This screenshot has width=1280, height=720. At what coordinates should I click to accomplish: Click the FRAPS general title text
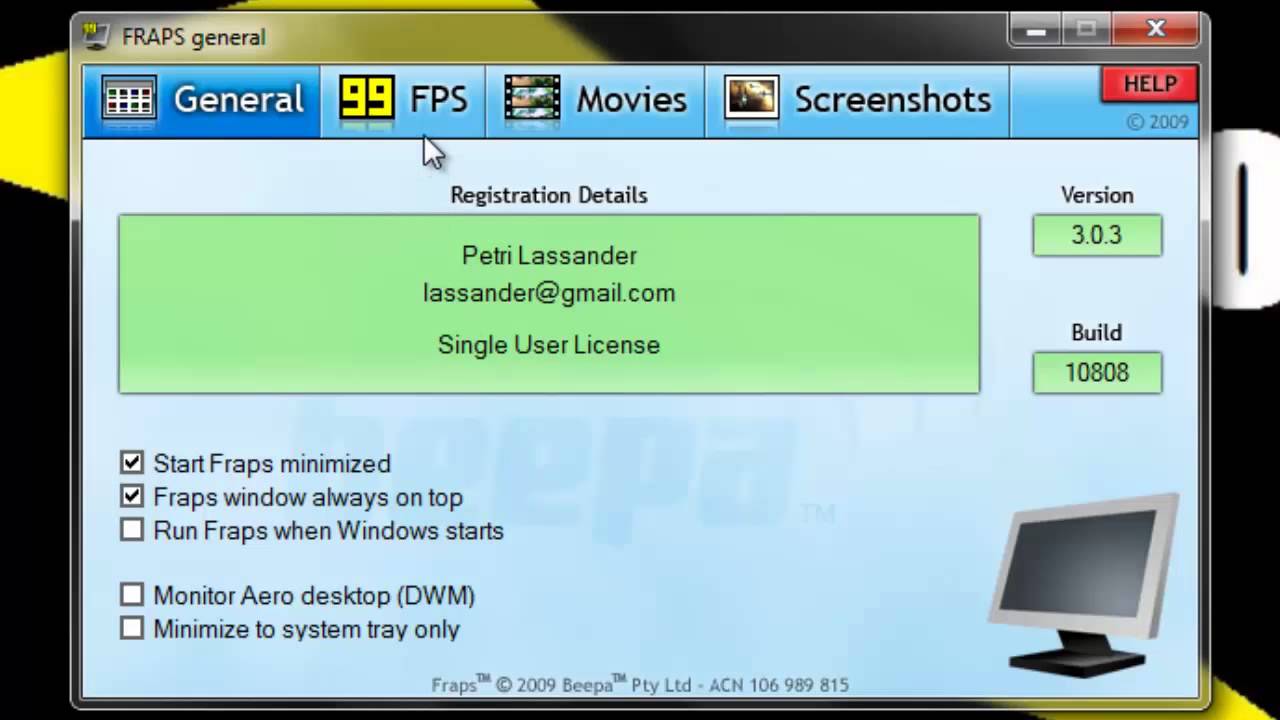(x=193, y=37)
